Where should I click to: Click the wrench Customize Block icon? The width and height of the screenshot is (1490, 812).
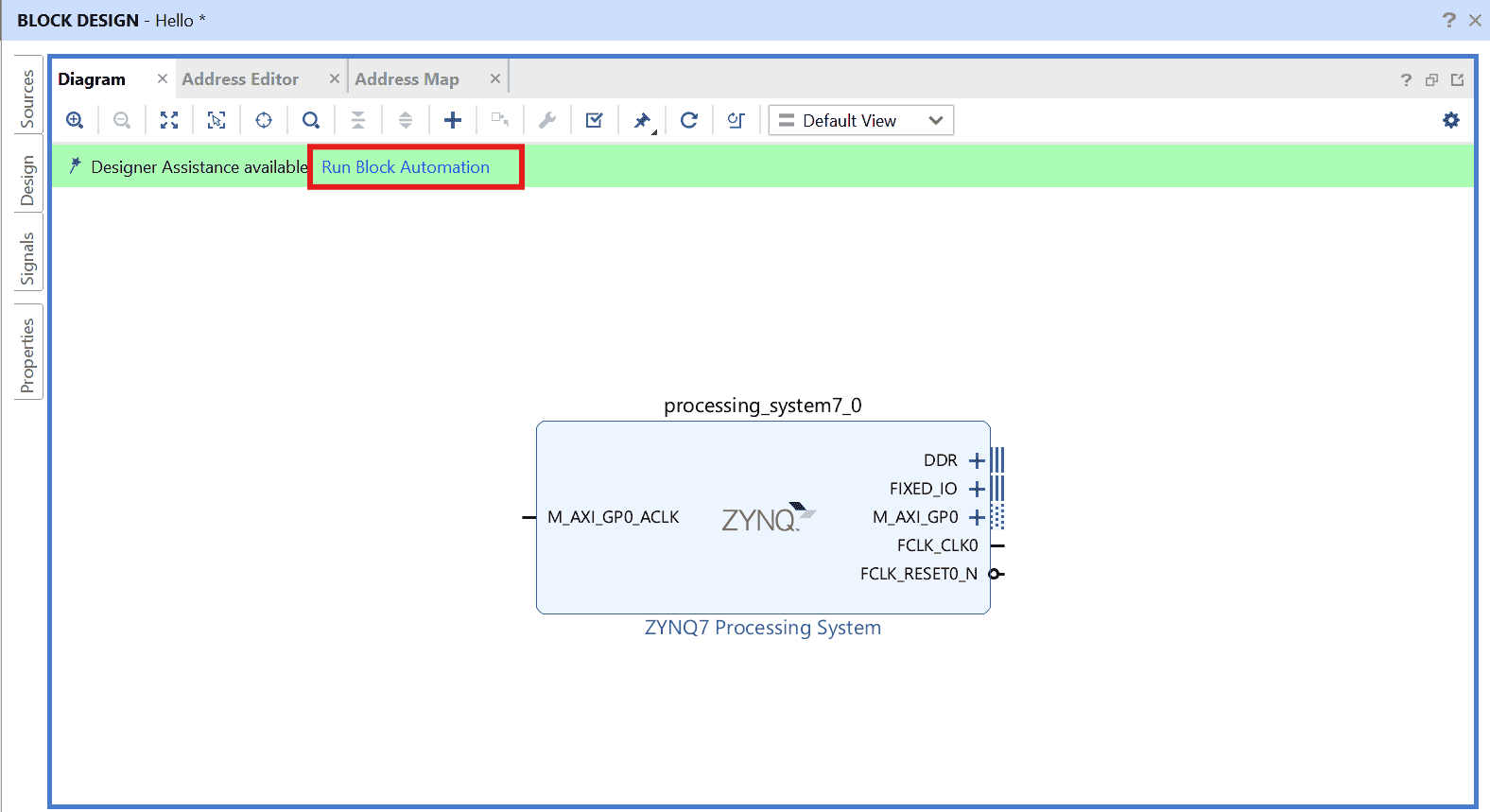(547, 120)
